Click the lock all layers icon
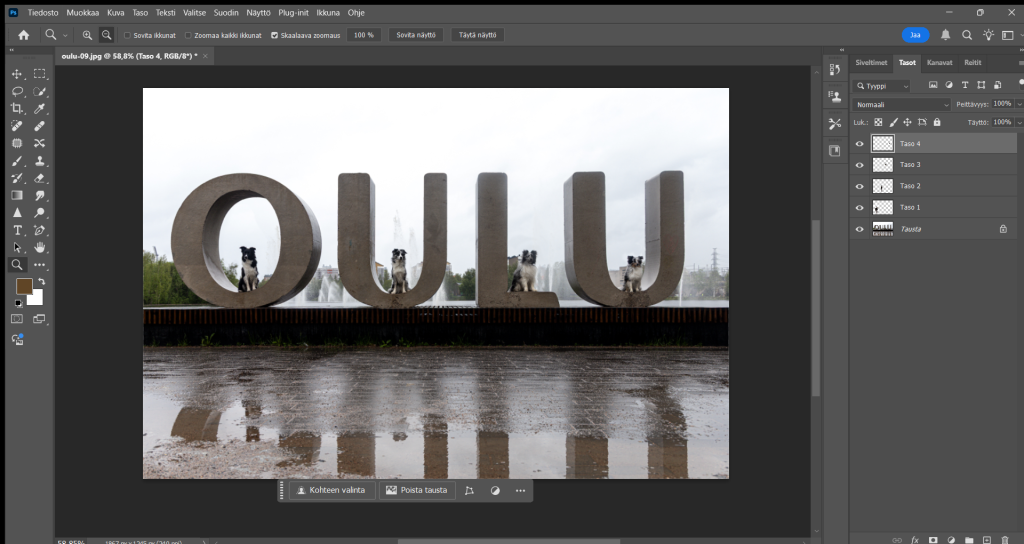 936,122
